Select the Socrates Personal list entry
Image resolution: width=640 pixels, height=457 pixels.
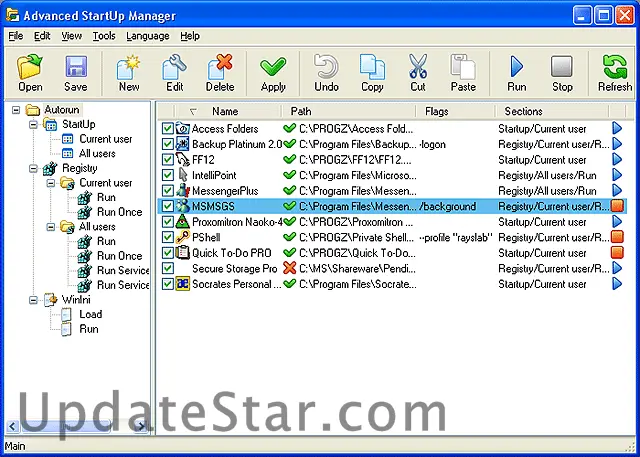(x=392, y=284)
